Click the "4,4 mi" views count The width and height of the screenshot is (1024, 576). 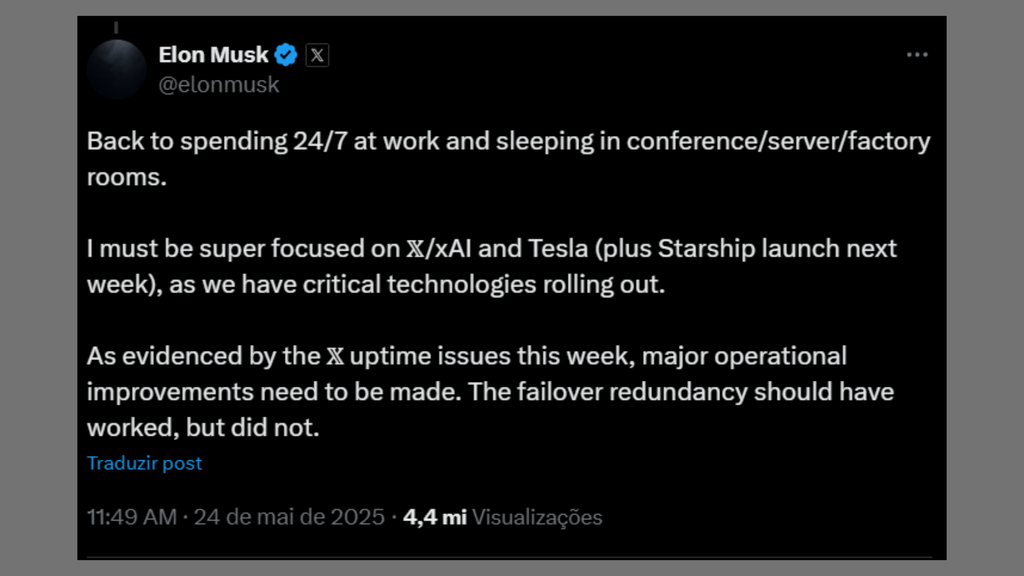tap(435, 517)
